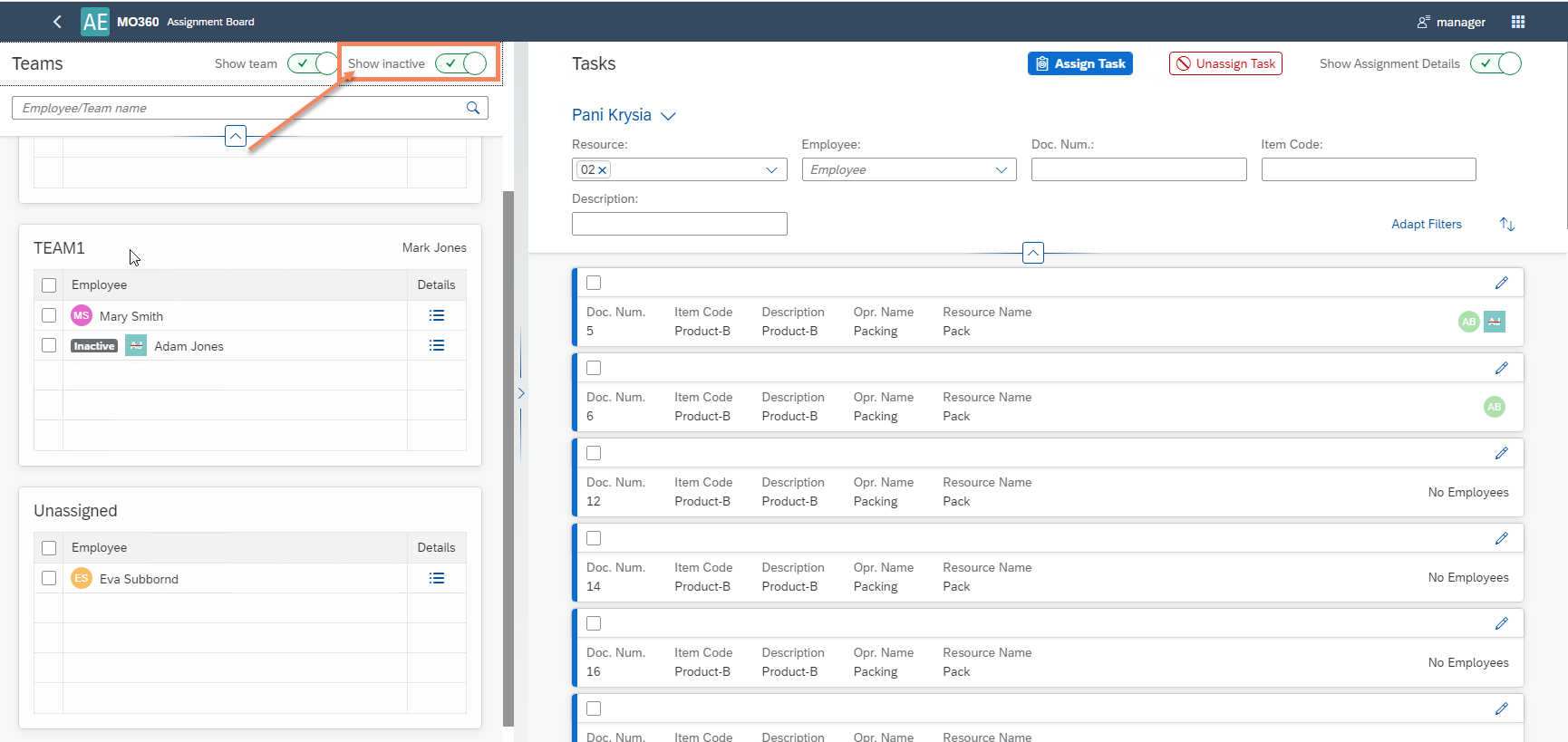This screenshot has width=1568, height=742.
Task: Toggle the Show team switch
Action: click(x=312, y=63)
